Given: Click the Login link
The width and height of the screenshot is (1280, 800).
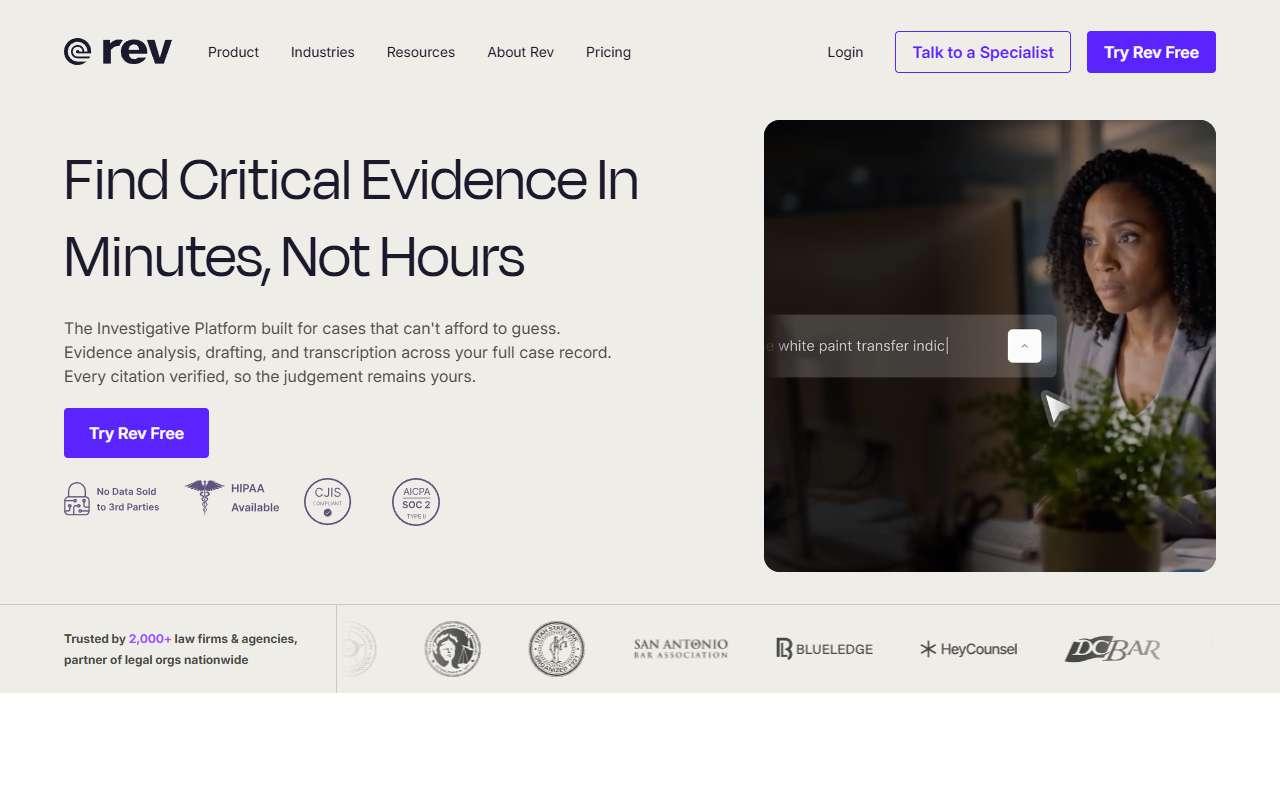Looking at the screenshot, I should (x=845, y=52).
